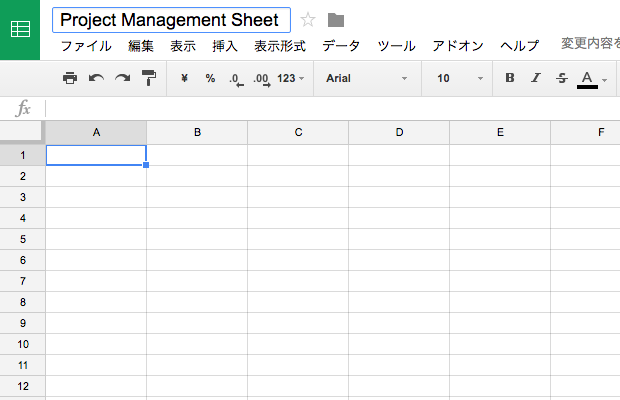Format as currency with yen icon

coord(184,78)
